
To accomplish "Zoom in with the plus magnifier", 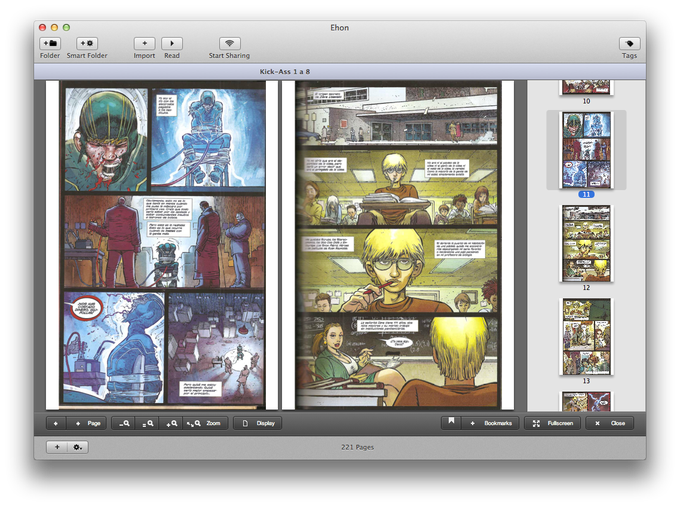I will [171, 423].
